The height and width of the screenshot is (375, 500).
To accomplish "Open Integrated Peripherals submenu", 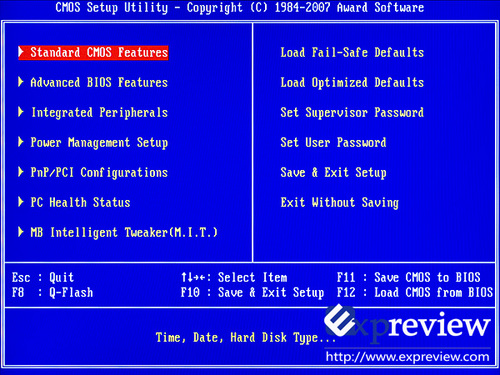I will (99, 113).
